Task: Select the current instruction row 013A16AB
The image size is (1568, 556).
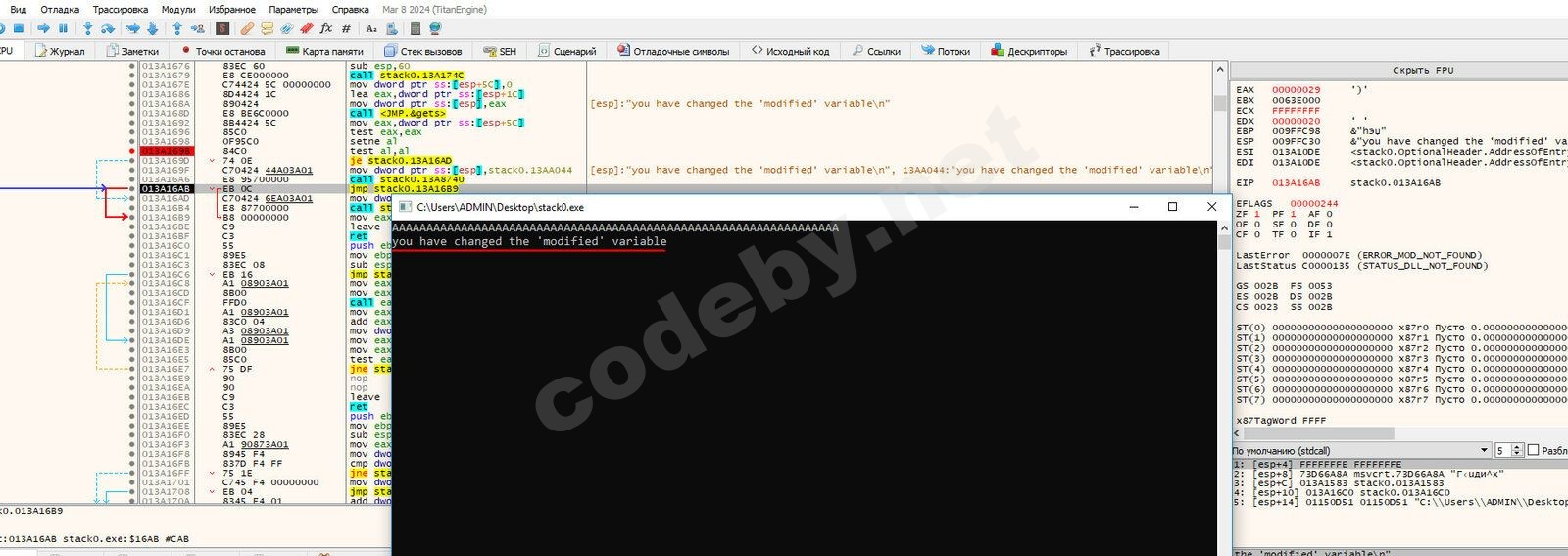Action: pos(676,188)
